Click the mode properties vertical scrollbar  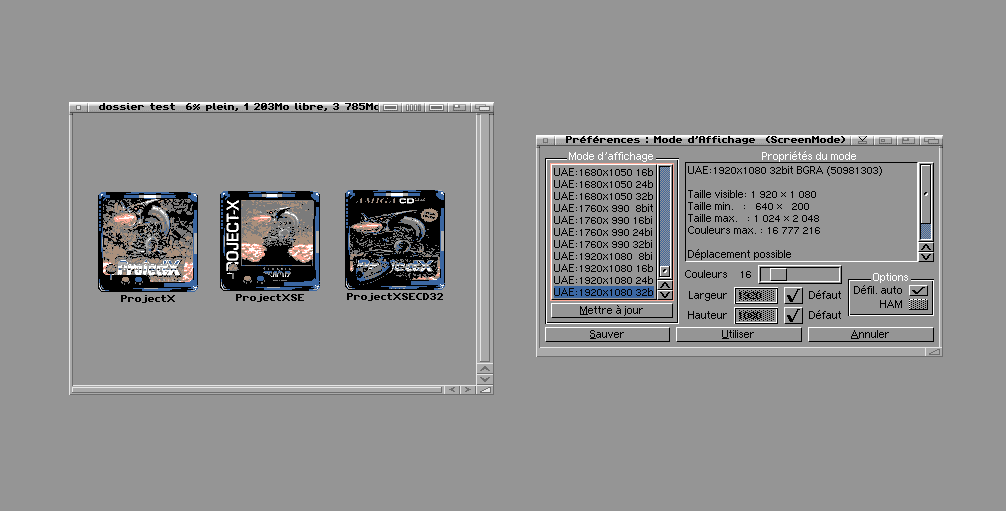pyautogui.click(x=926, y=202)
